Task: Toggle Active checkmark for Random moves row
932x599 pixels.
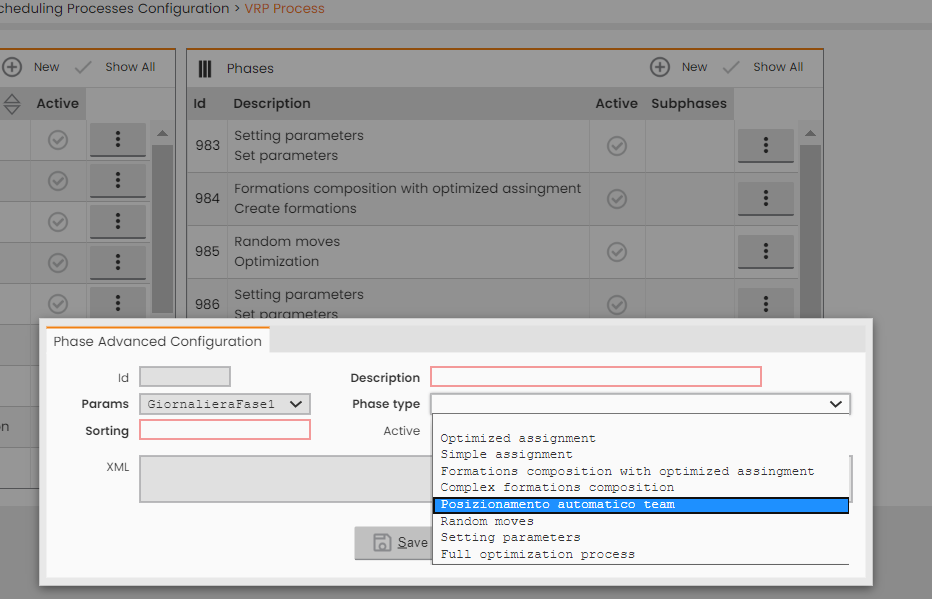Action: point(617,251)
